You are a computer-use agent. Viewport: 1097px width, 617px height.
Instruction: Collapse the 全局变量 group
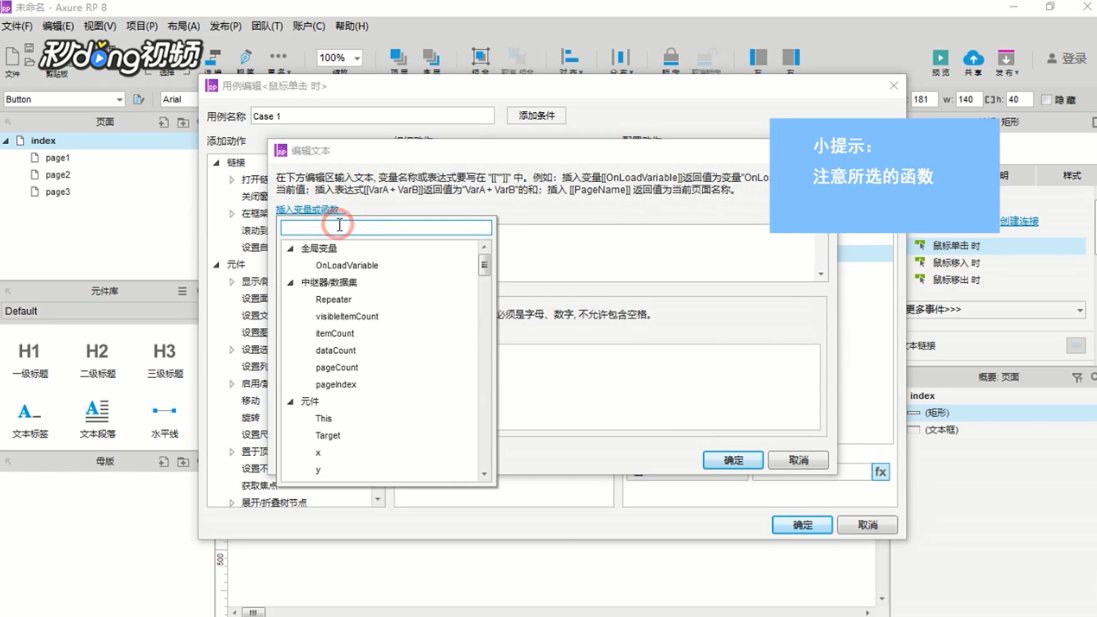(290, 248)
